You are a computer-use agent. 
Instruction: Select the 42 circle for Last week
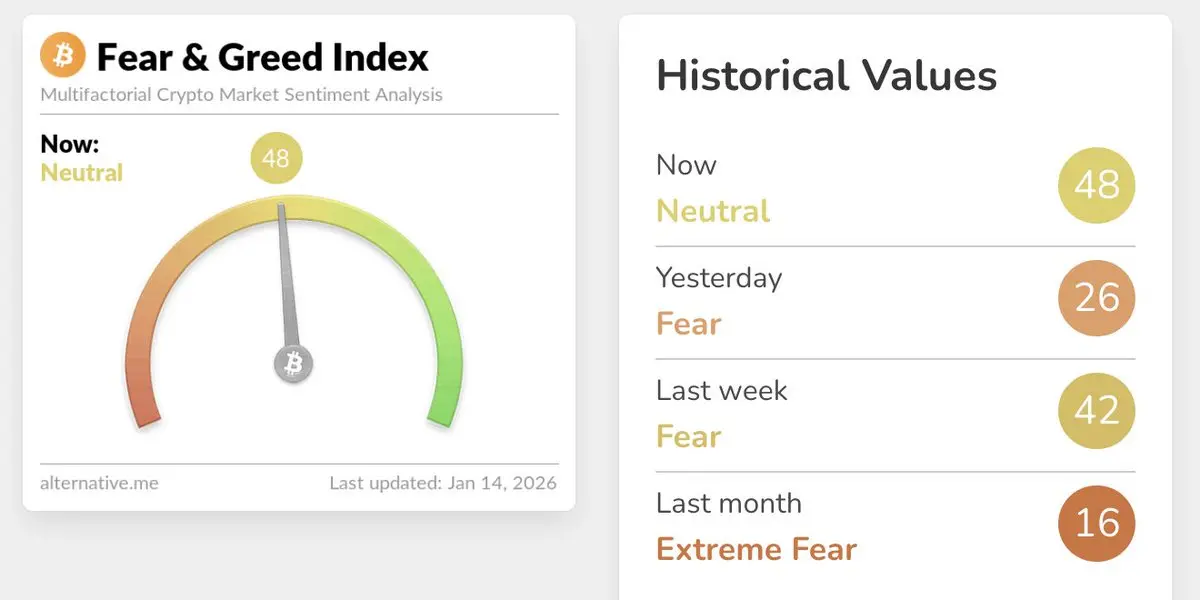click(x=1097, y=410)
